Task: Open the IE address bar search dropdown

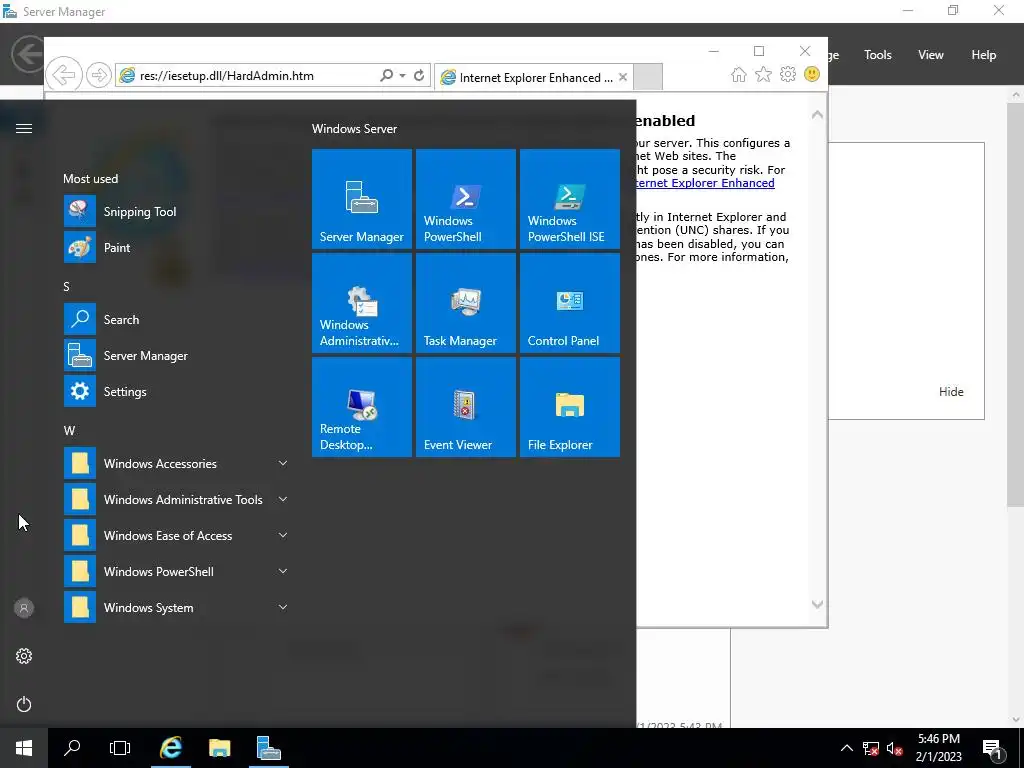Action: pyautogui.click(x=402, y=75)
